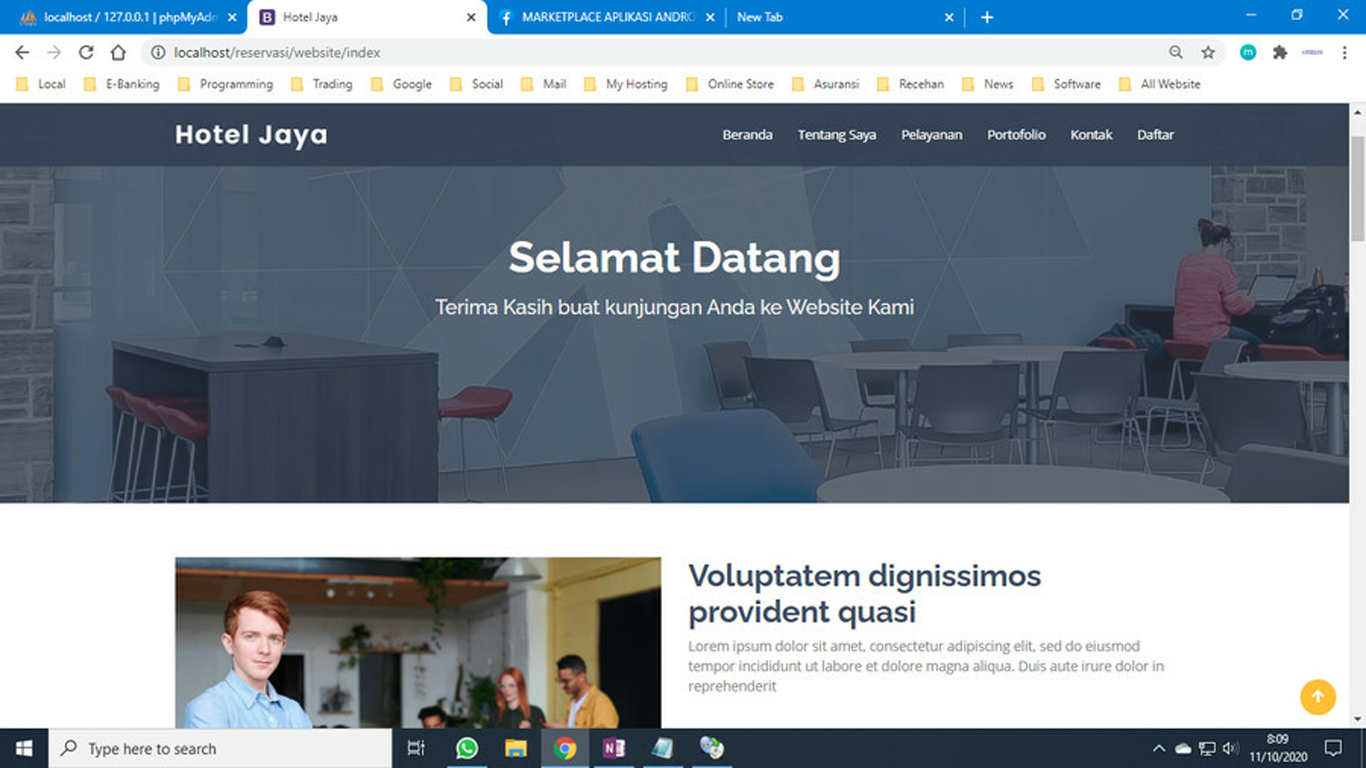Click the browser reload page icon
This screenshot has width=1366, height=768.
pyautogui.click(x=86, y=53)
